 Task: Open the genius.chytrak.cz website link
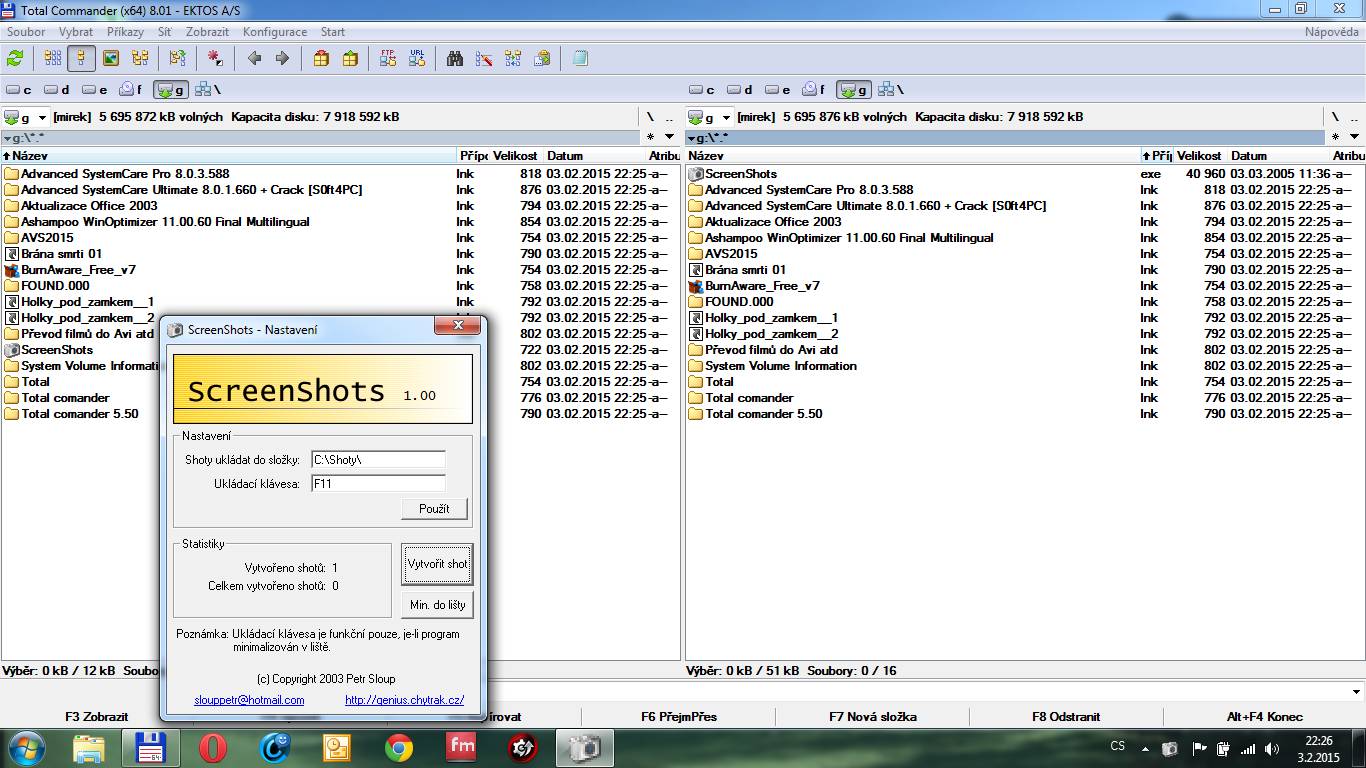point(404,700)
